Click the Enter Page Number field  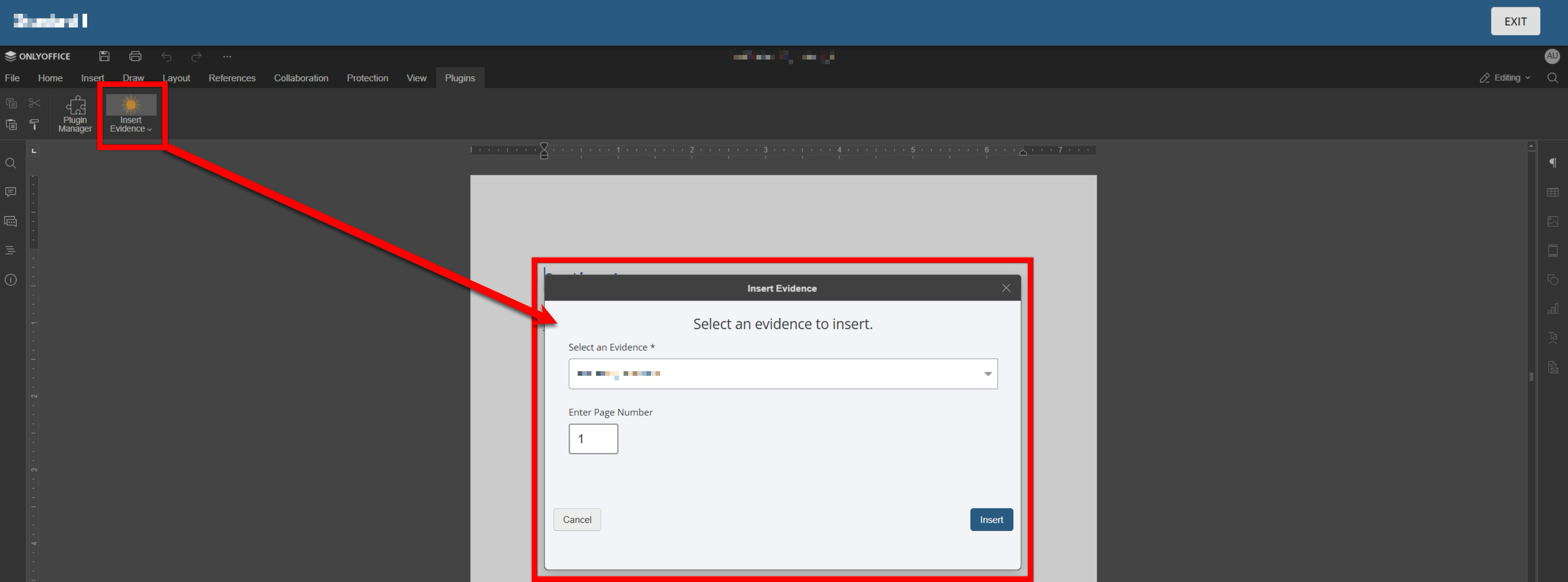point(593,439)
